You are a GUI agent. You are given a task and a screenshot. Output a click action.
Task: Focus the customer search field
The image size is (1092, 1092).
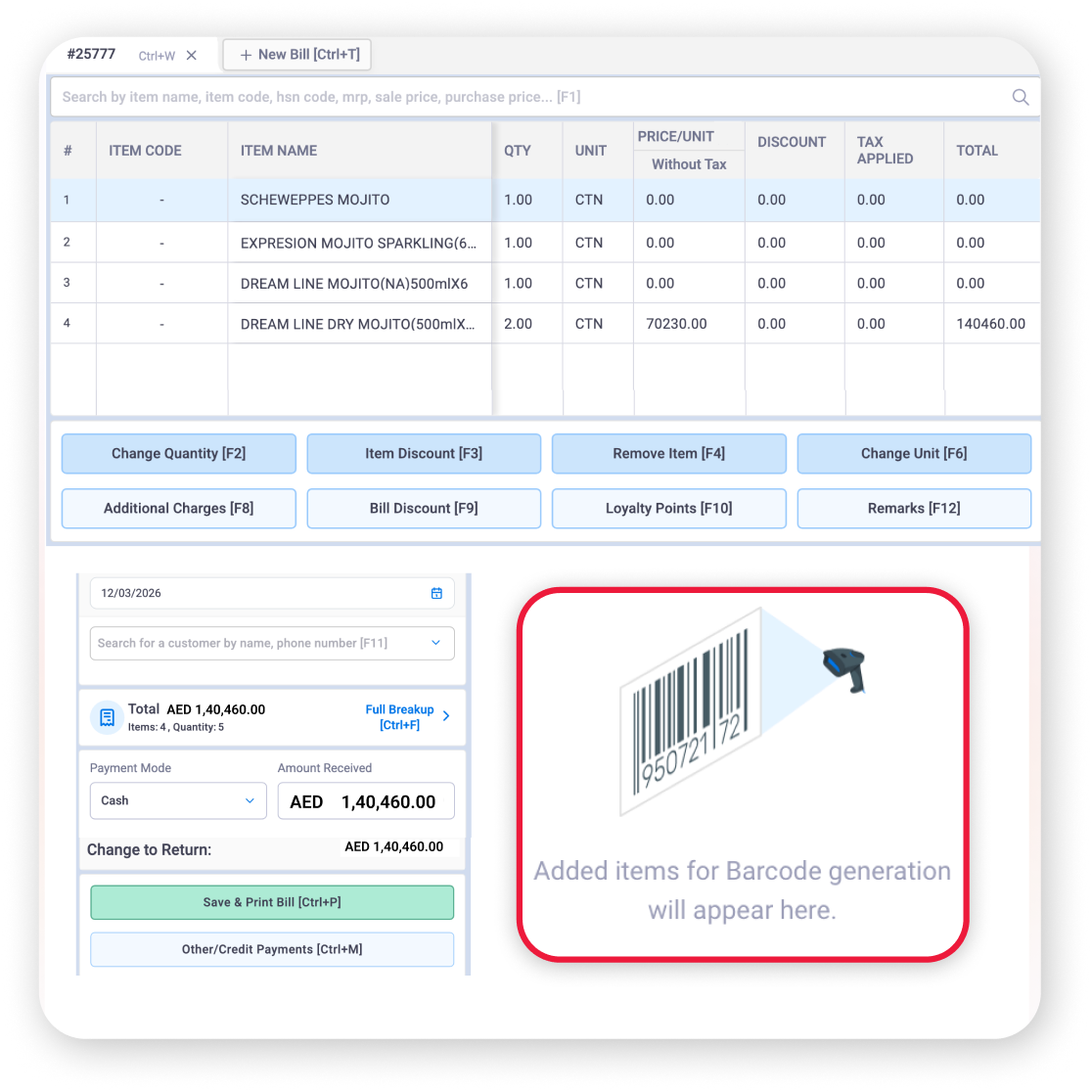coord(272,643)
